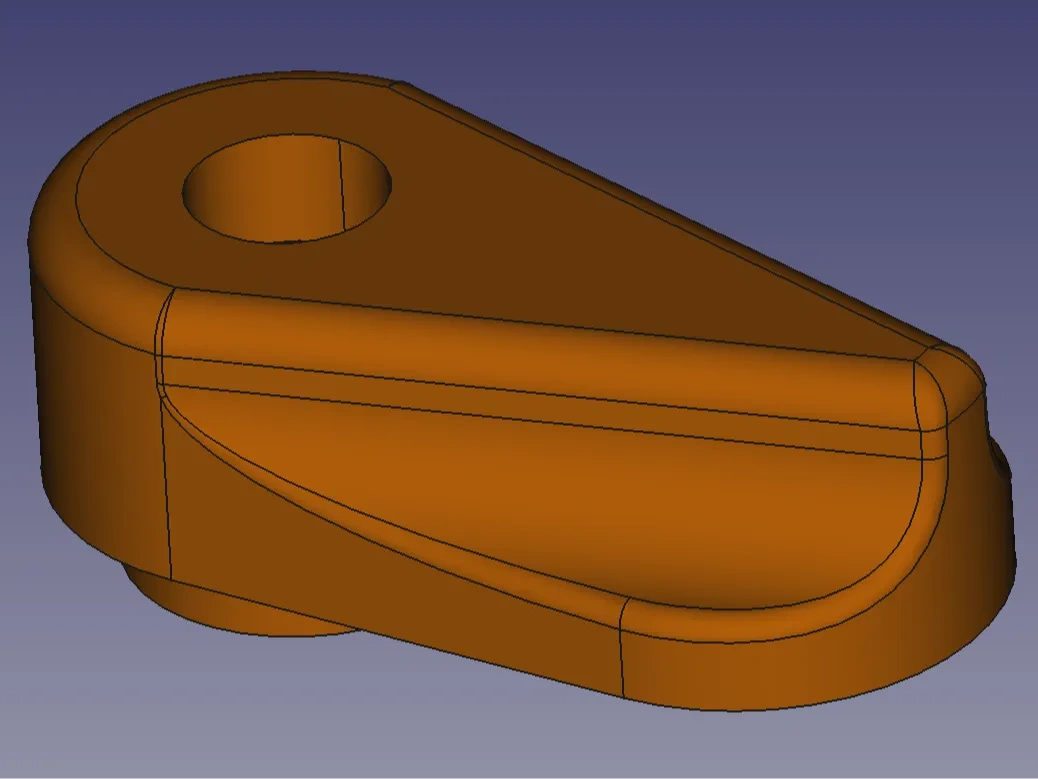Click the curved fillet at the scoop's right end

928,500
